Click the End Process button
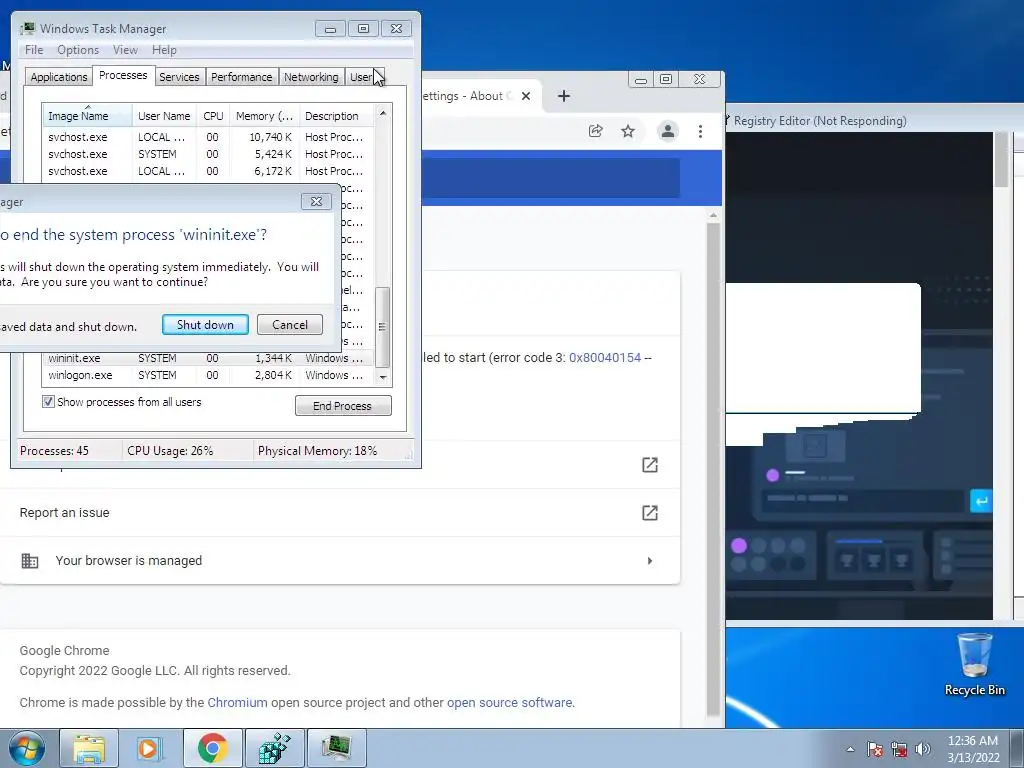The width and height of the screenshot is (1024, 768). coord(343,406)
